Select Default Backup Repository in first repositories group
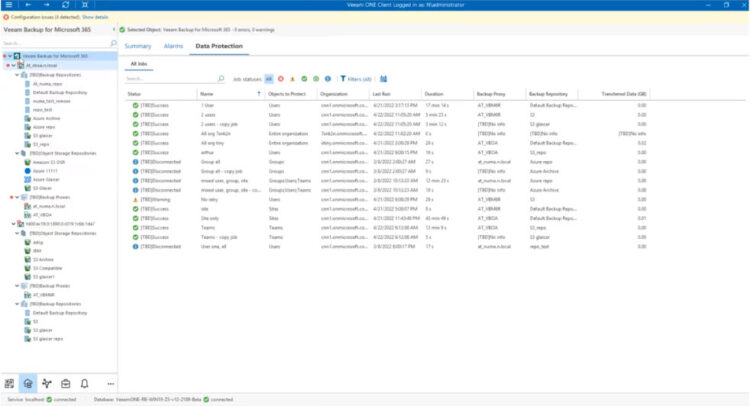750x406 pixels. [60, 92]
